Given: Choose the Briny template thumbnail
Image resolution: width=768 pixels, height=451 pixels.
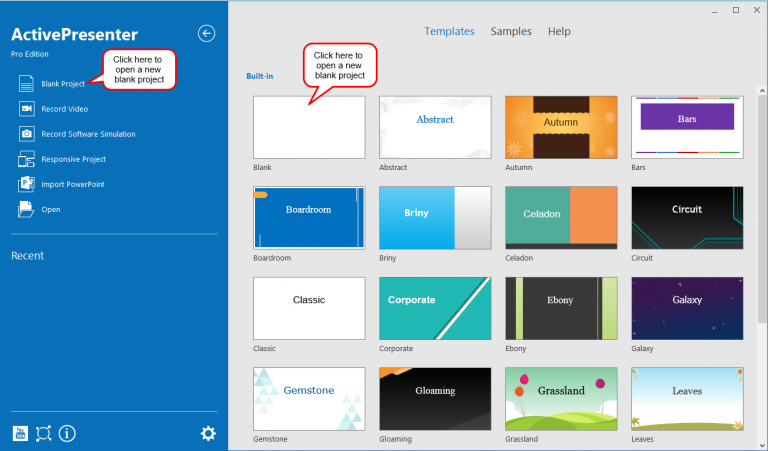Looking at the screenshot, I should click(435, 217).
